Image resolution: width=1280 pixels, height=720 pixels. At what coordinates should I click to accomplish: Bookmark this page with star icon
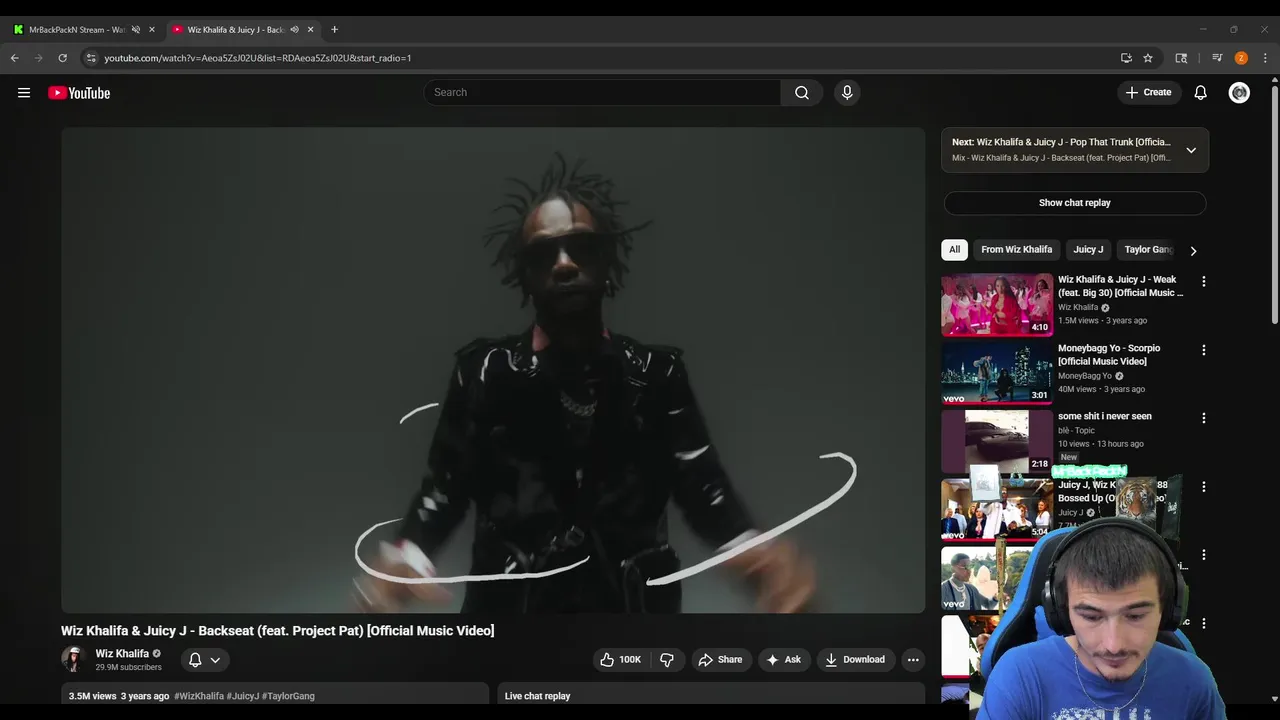(x=1148, y=58)
